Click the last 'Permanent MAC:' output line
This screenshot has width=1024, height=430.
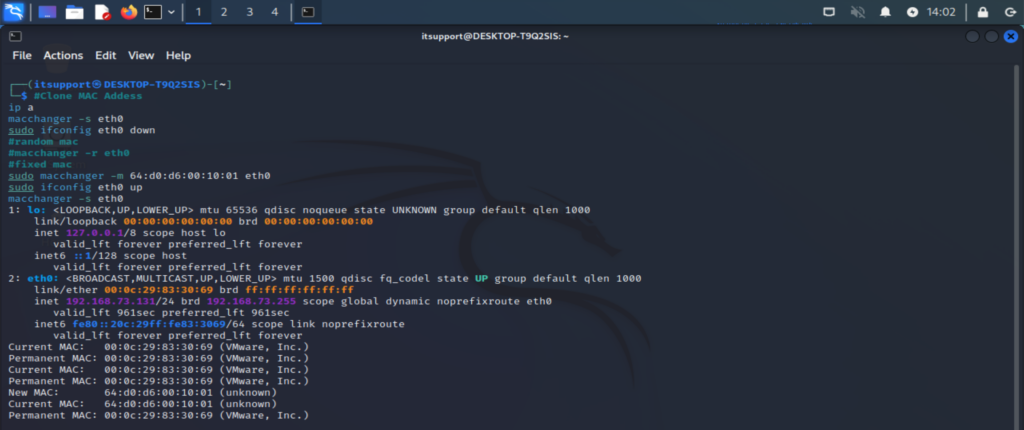point(158,415)
